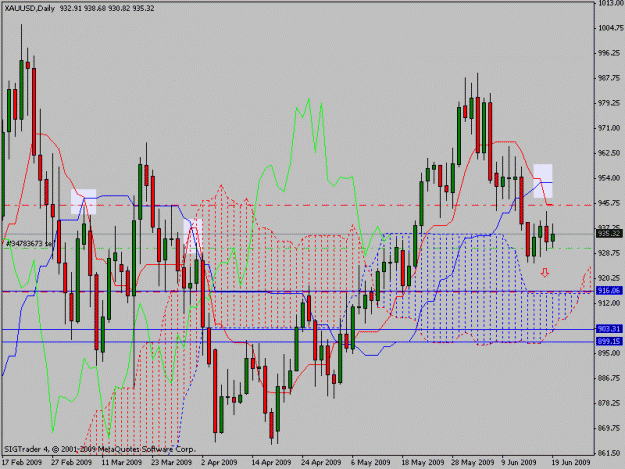625x469 pixels.
Task: Click the 912.00 price axis label
Action: (610, 303)
